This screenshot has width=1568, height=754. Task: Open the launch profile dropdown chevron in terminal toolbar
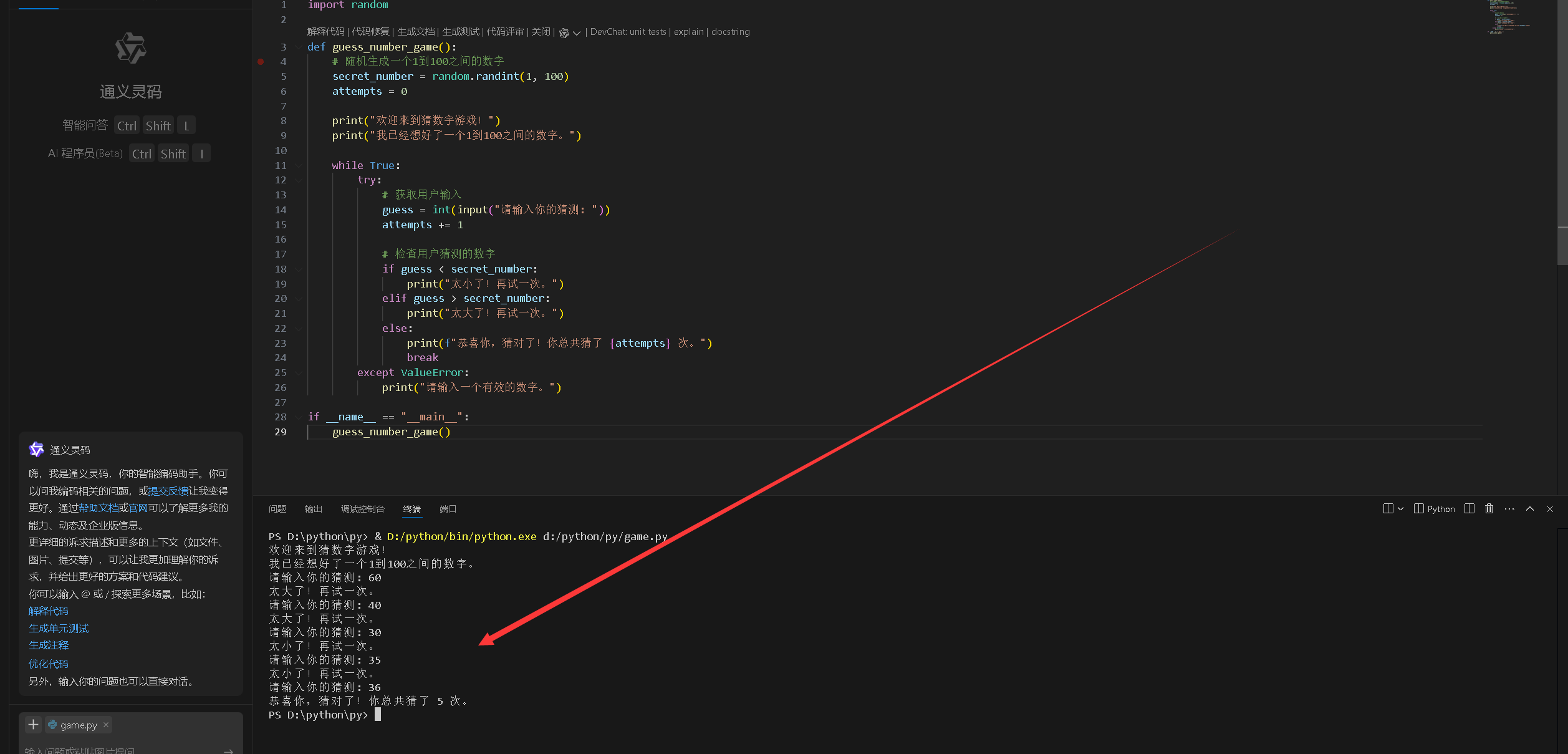tap(1401, 509)
